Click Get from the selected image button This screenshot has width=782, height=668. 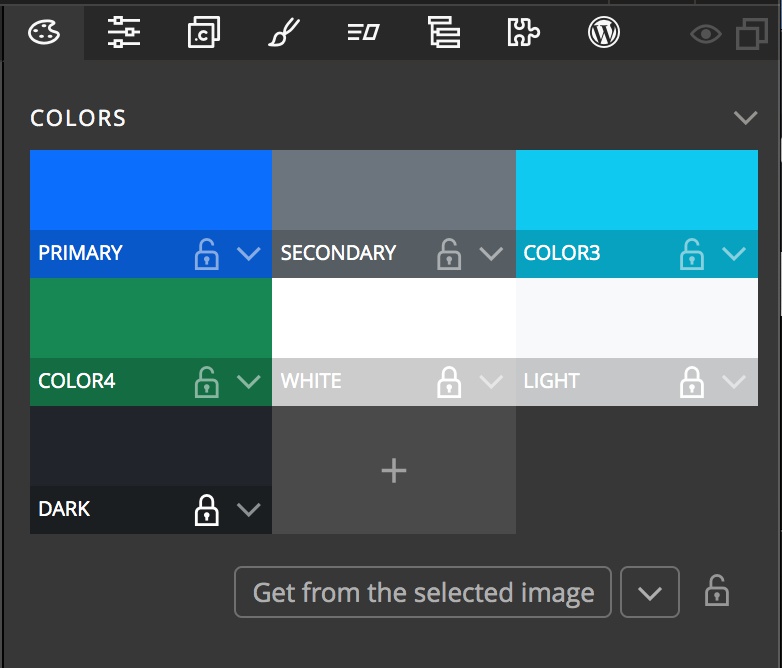point(423,592)
